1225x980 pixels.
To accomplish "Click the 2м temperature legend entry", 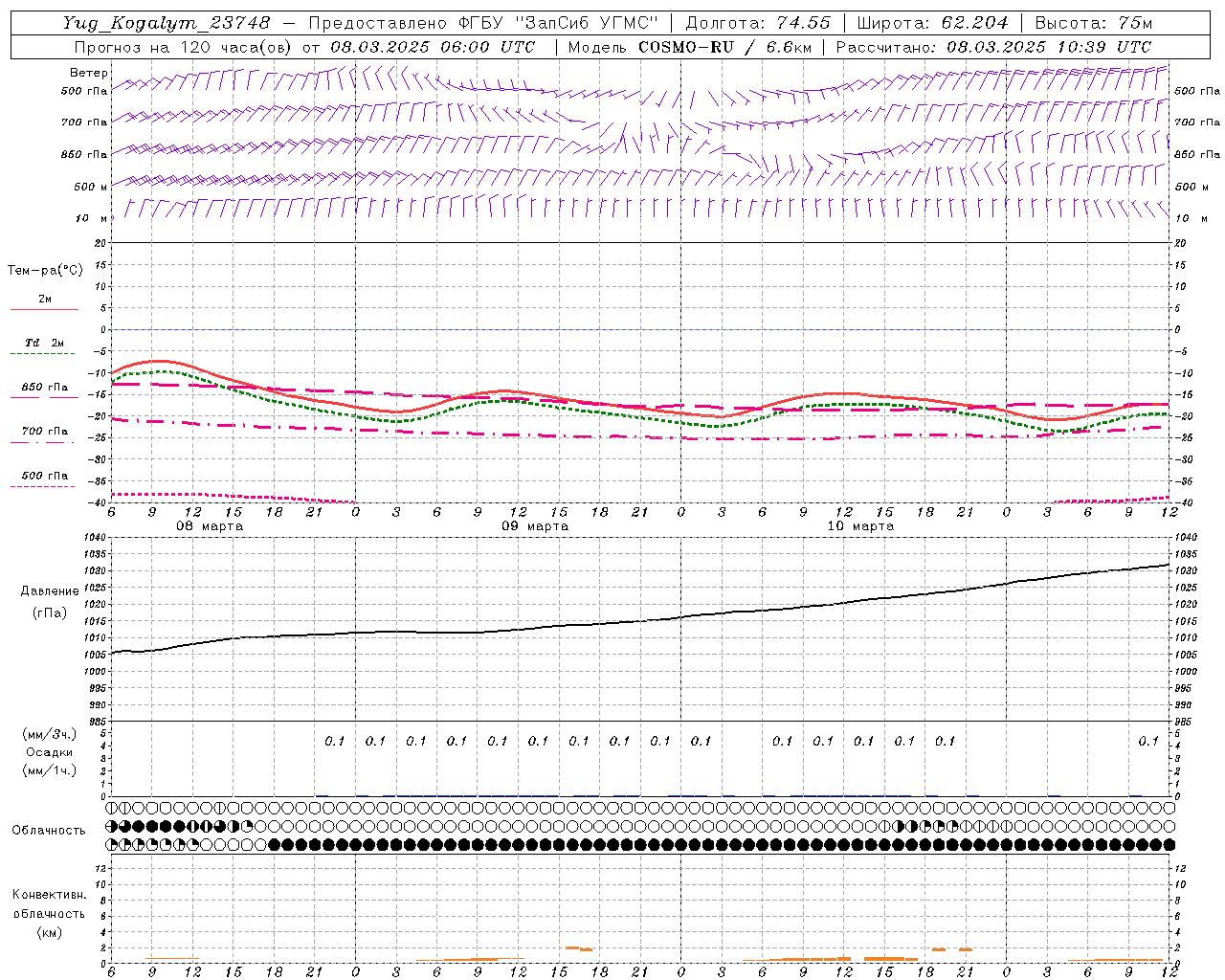I will (45, 299).
